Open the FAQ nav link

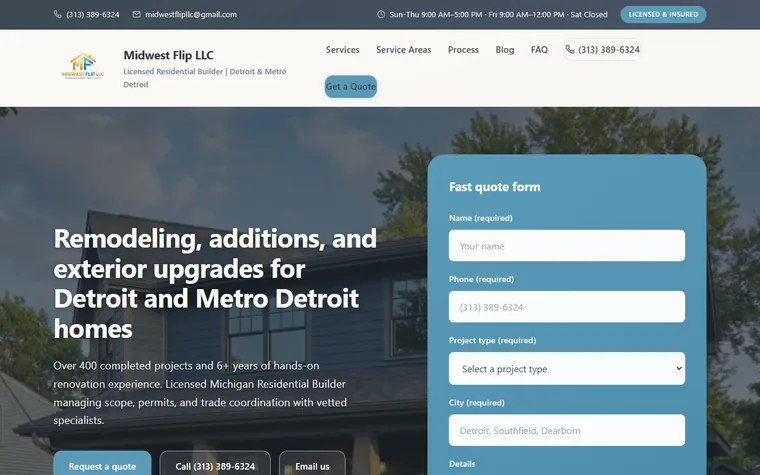pyautogui.click(x=539, y=49)
